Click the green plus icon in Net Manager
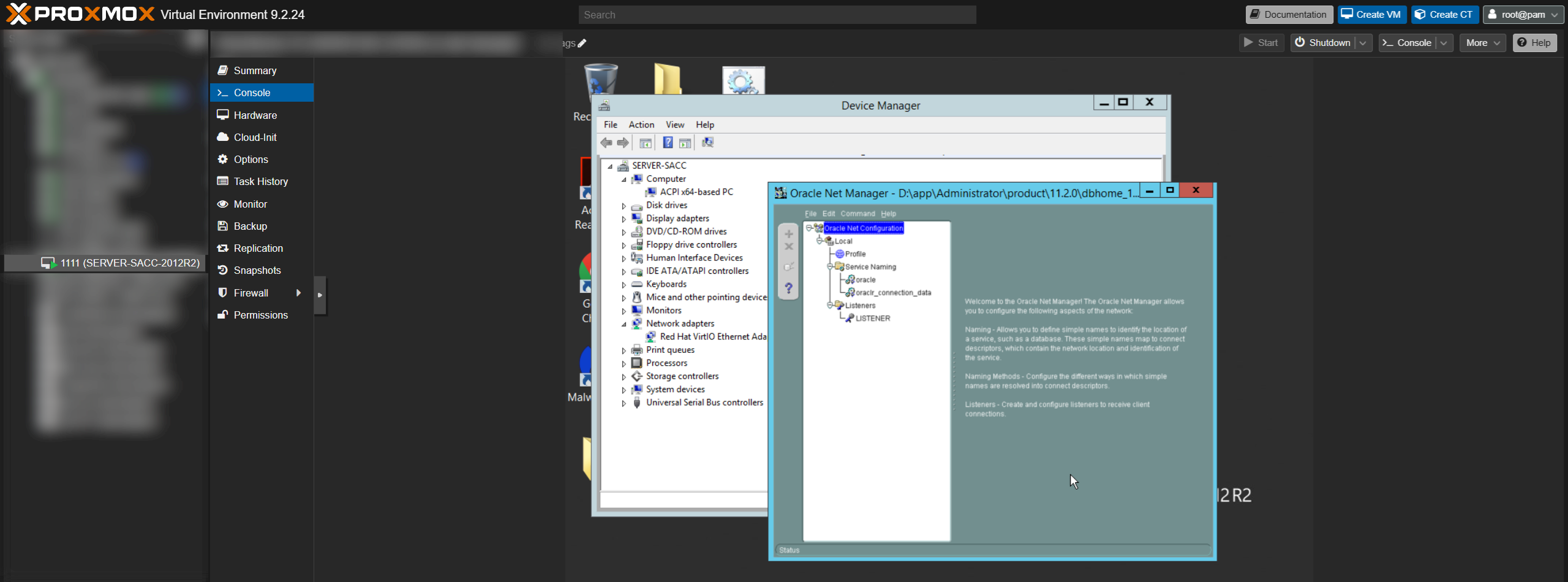 click(x=789, y=234)
